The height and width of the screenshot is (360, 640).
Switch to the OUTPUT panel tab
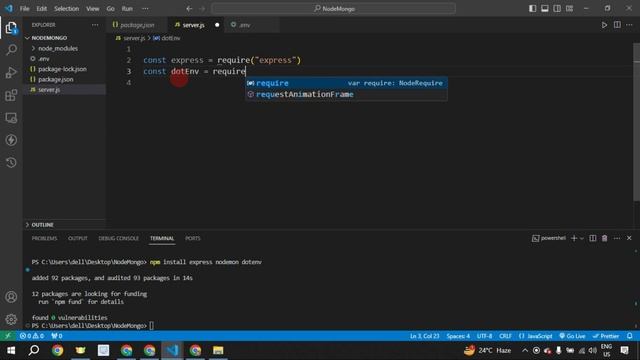tap(78, 238)
